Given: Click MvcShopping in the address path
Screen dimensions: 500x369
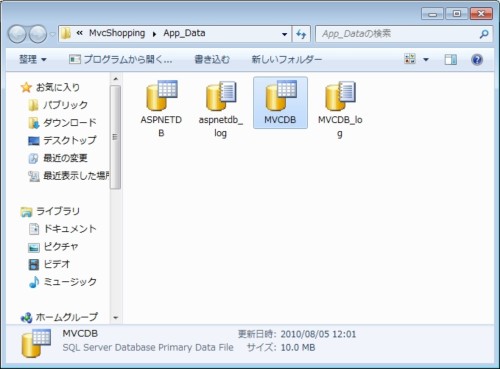Looking at the screenshot, I should coord(117,33).
